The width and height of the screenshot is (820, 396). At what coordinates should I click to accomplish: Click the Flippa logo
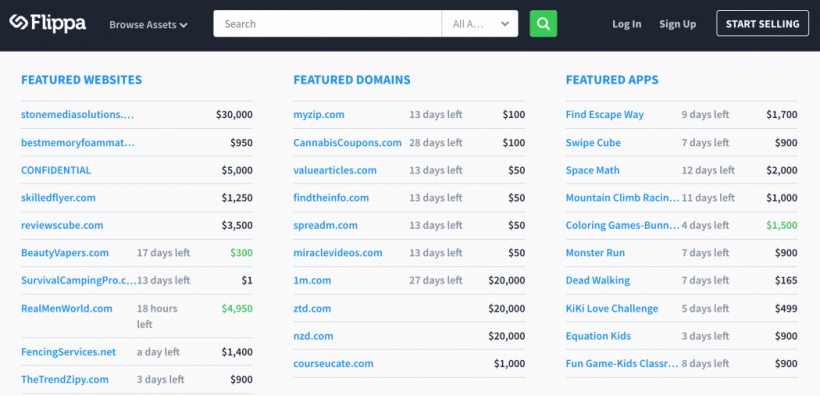point(48,23)
